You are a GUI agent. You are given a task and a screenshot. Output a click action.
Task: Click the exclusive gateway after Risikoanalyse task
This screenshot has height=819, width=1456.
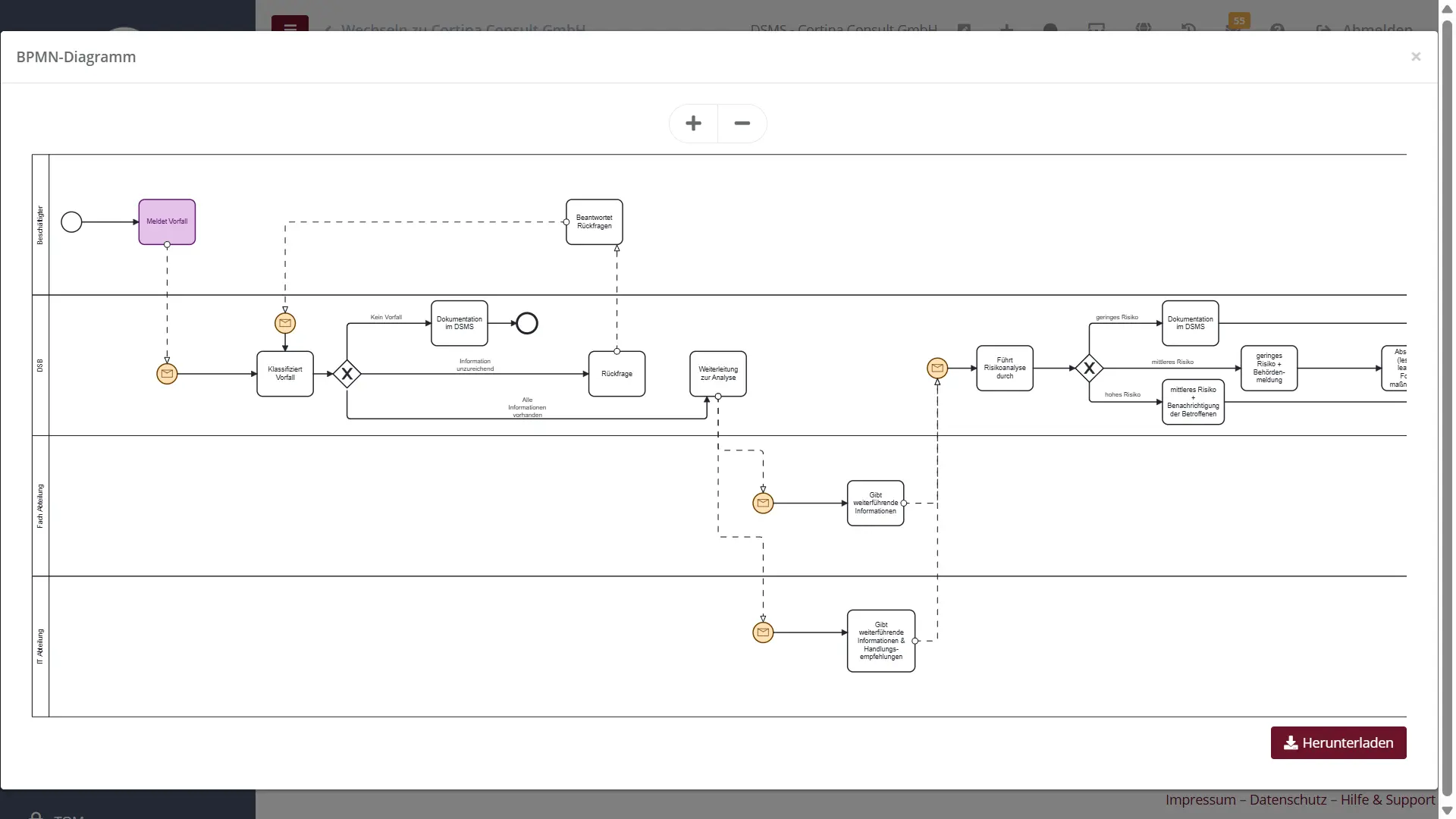coord(1089,369)
